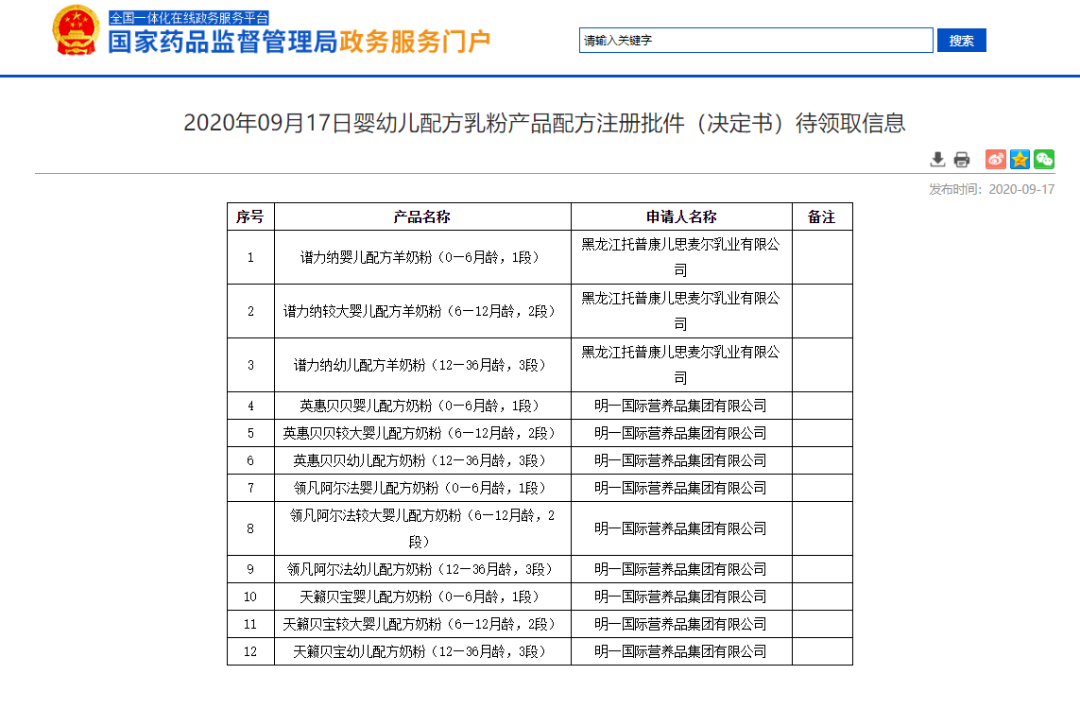Click the 产品名称 column header
This screenshot has width=1080, height=709.
point(422,217)
